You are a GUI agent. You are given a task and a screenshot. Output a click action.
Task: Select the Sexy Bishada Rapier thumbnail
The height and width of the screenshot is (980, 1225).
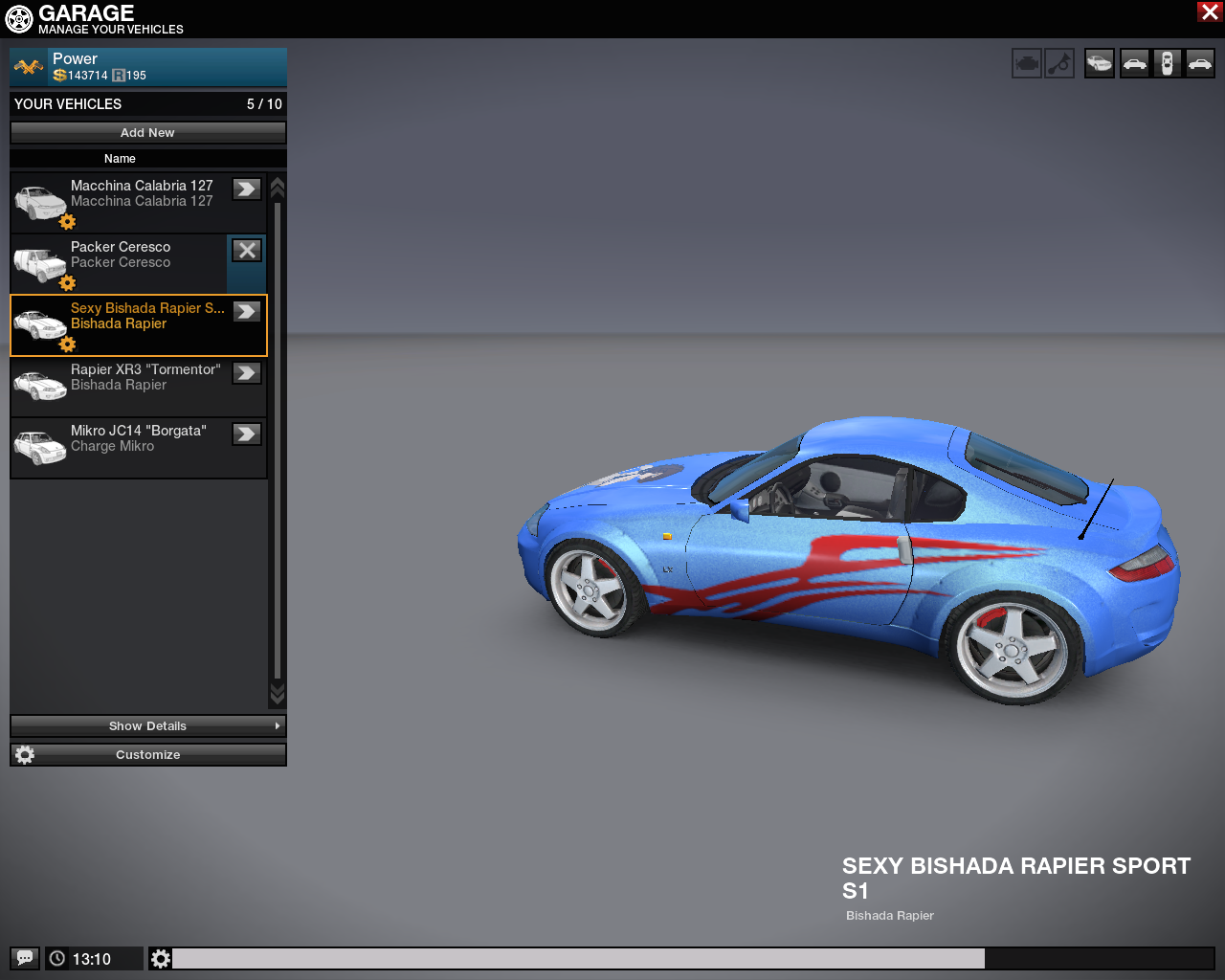point(39,325)
